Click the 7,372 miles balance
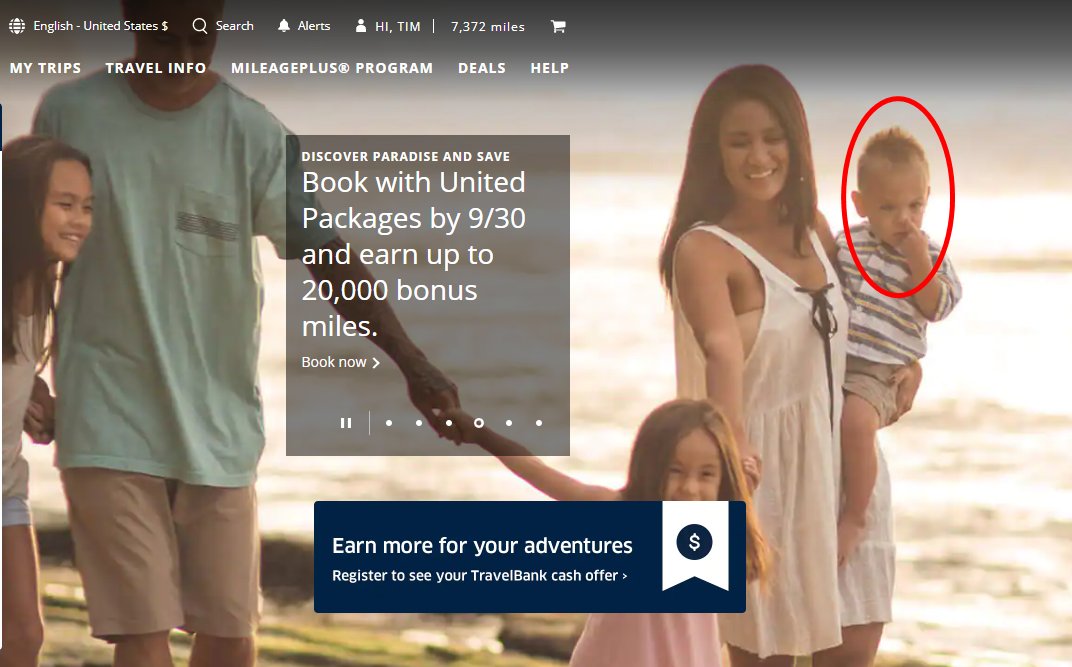 pyautogui.click(x=488, y=27)
